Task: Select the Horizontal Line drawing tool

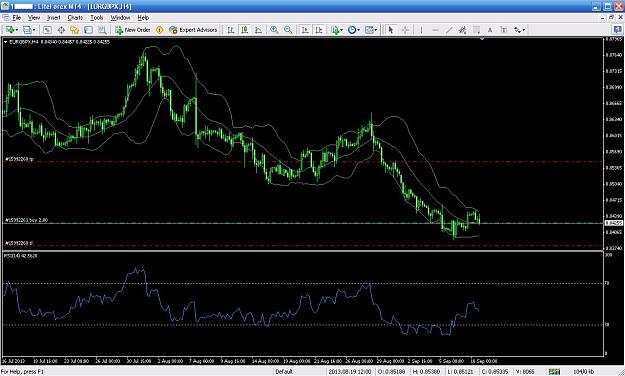Action: 435,30
